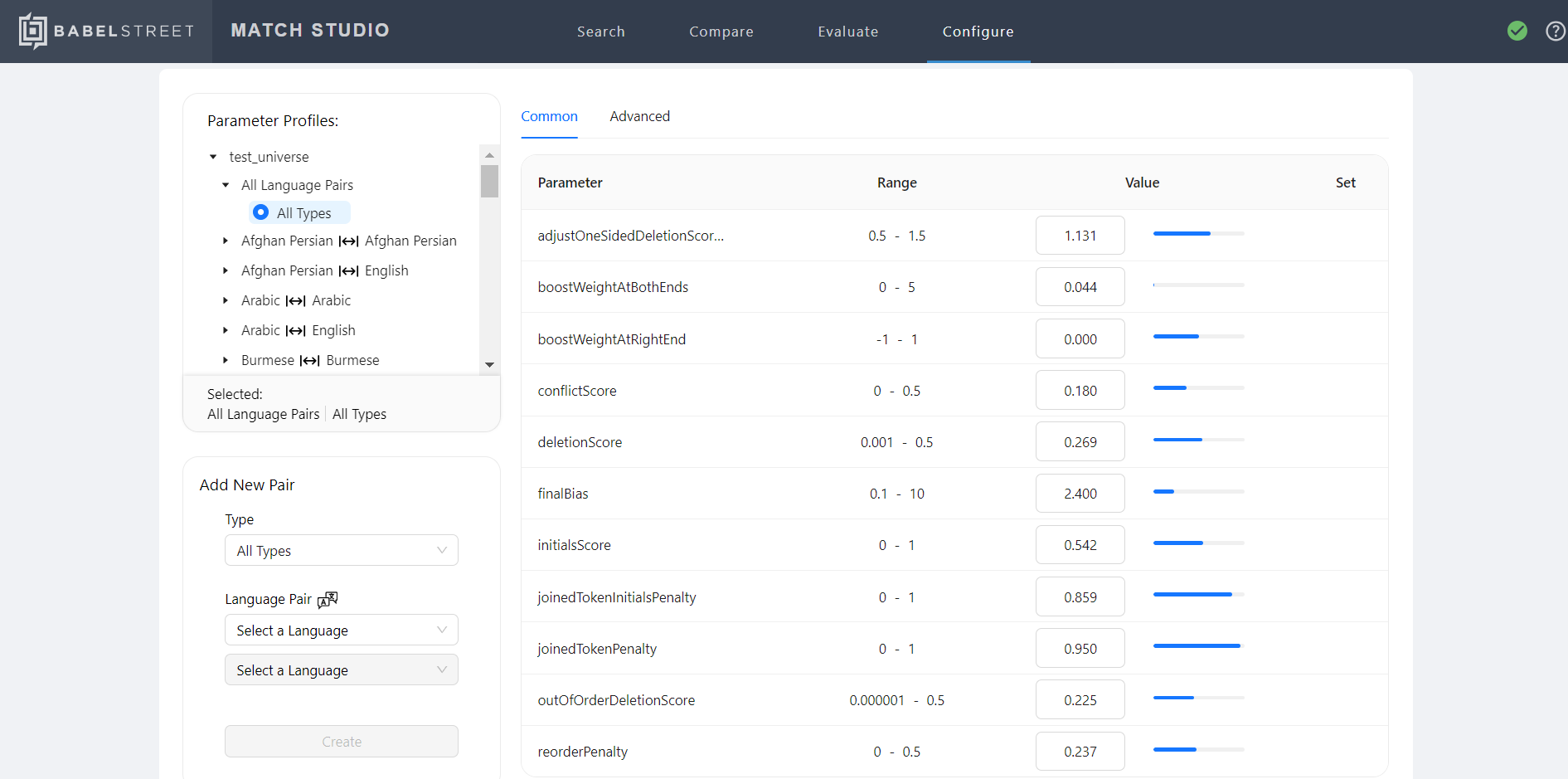Click the adjustOneSidedDeletionScore value field 1.131
This screenshot has width=1568, height=779.
1080,236
